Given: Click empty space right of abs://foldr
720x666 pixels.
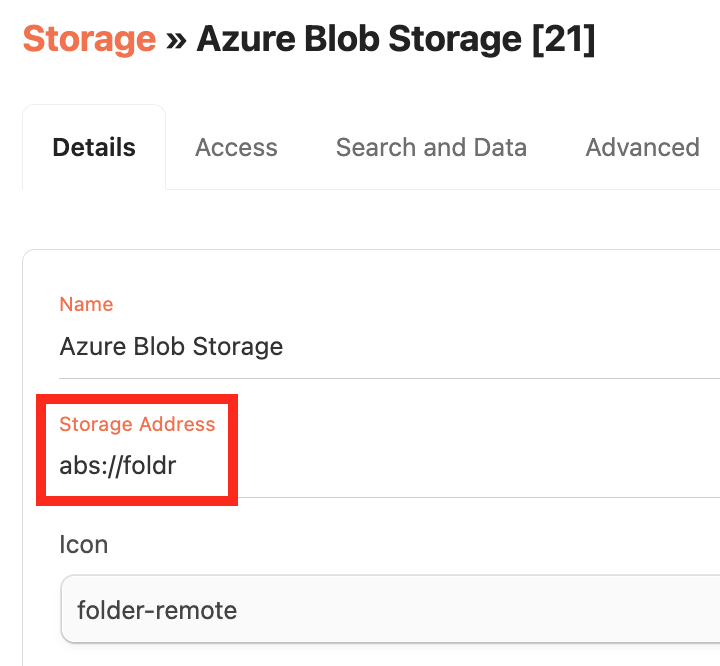Looking at the screenshot, I should click(450, 465).
